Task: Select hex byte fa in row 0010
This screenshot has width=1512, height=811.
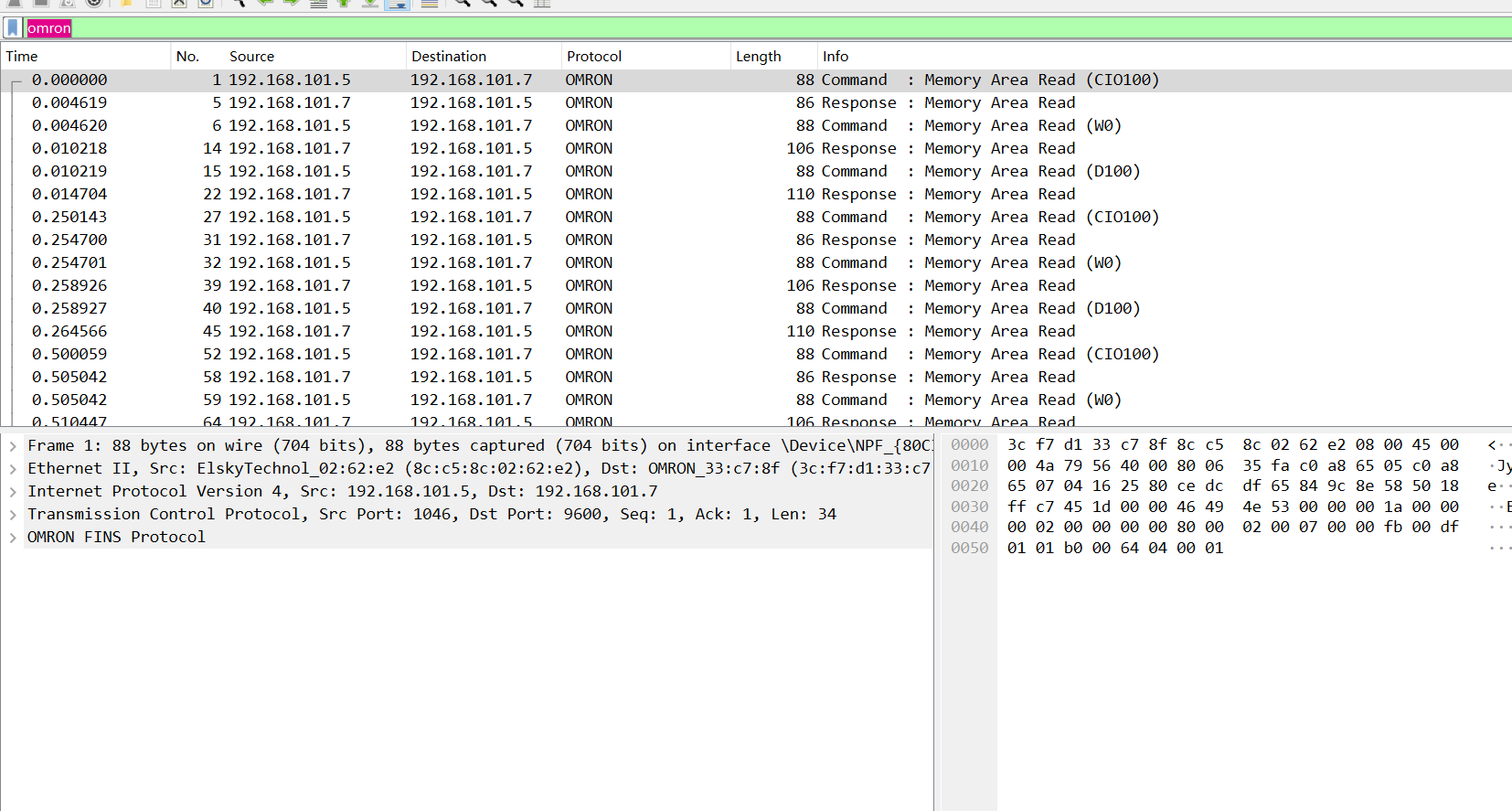Action: 1280,466
